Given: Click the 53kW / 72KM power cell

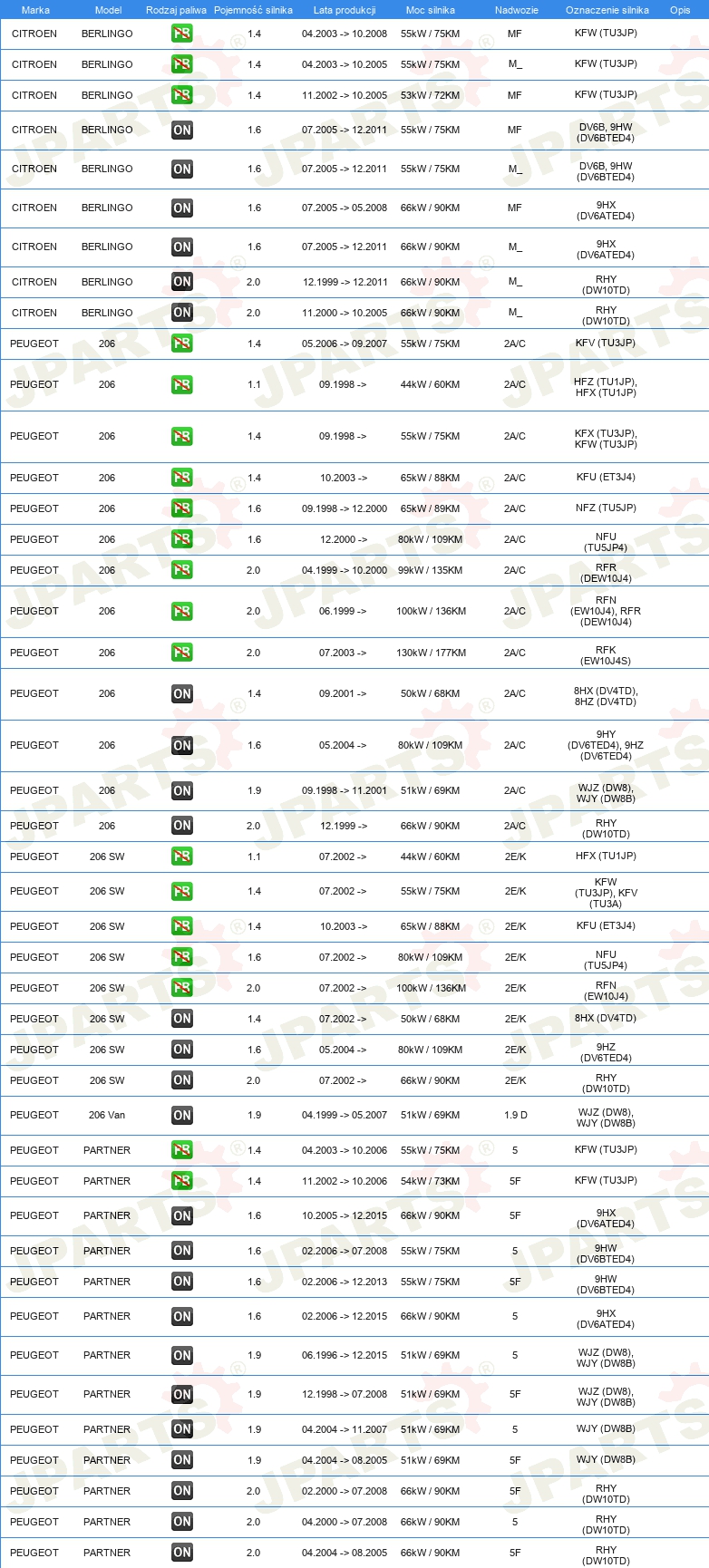Looking at the screenshot, I should pyautogui.click(x=431, y=95).
